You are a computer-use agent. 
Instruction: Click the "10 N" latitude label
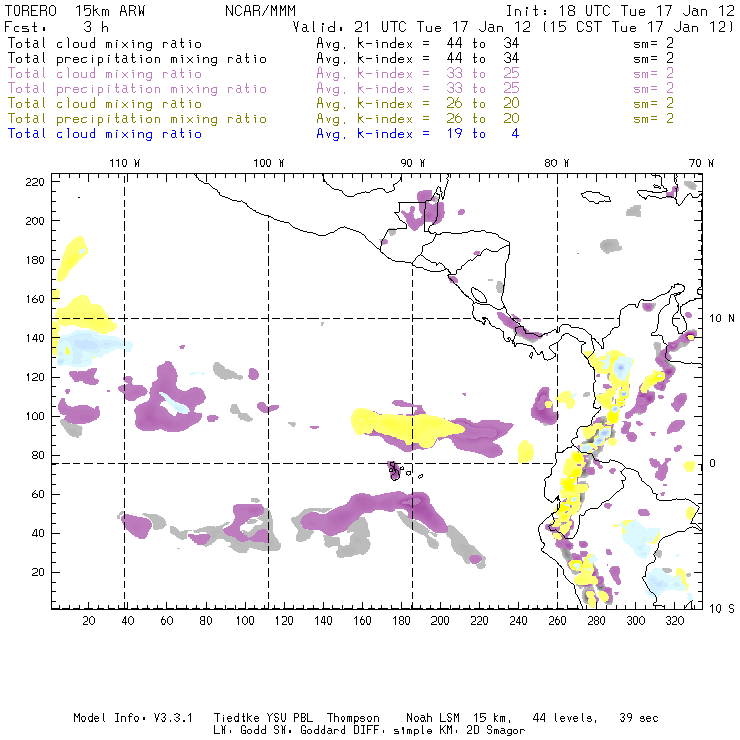722,319
